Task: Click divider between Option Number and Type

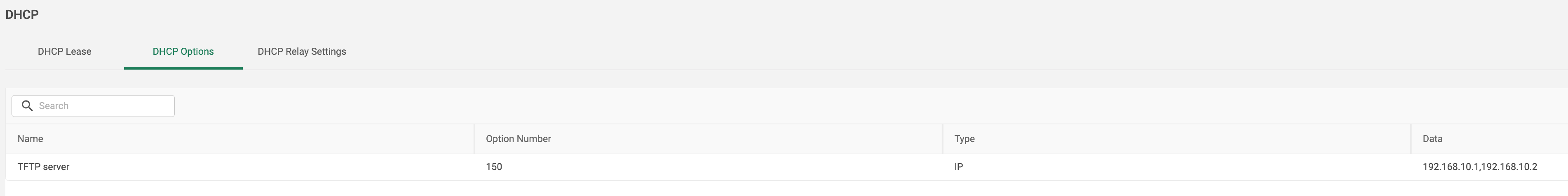Action: 942,139
